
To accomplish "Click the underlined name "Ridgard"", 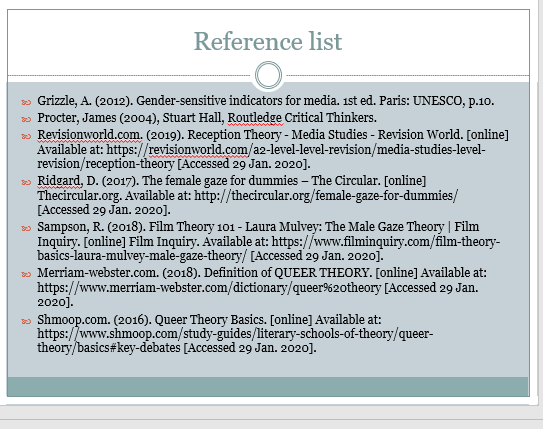I will click(59, 181).
